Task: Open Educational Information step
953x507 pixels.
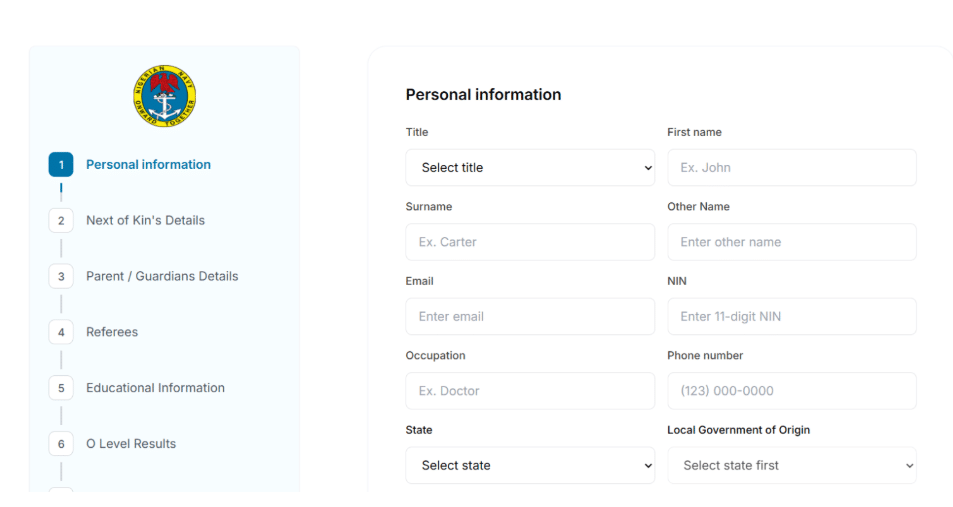Action: click(155, 388)
